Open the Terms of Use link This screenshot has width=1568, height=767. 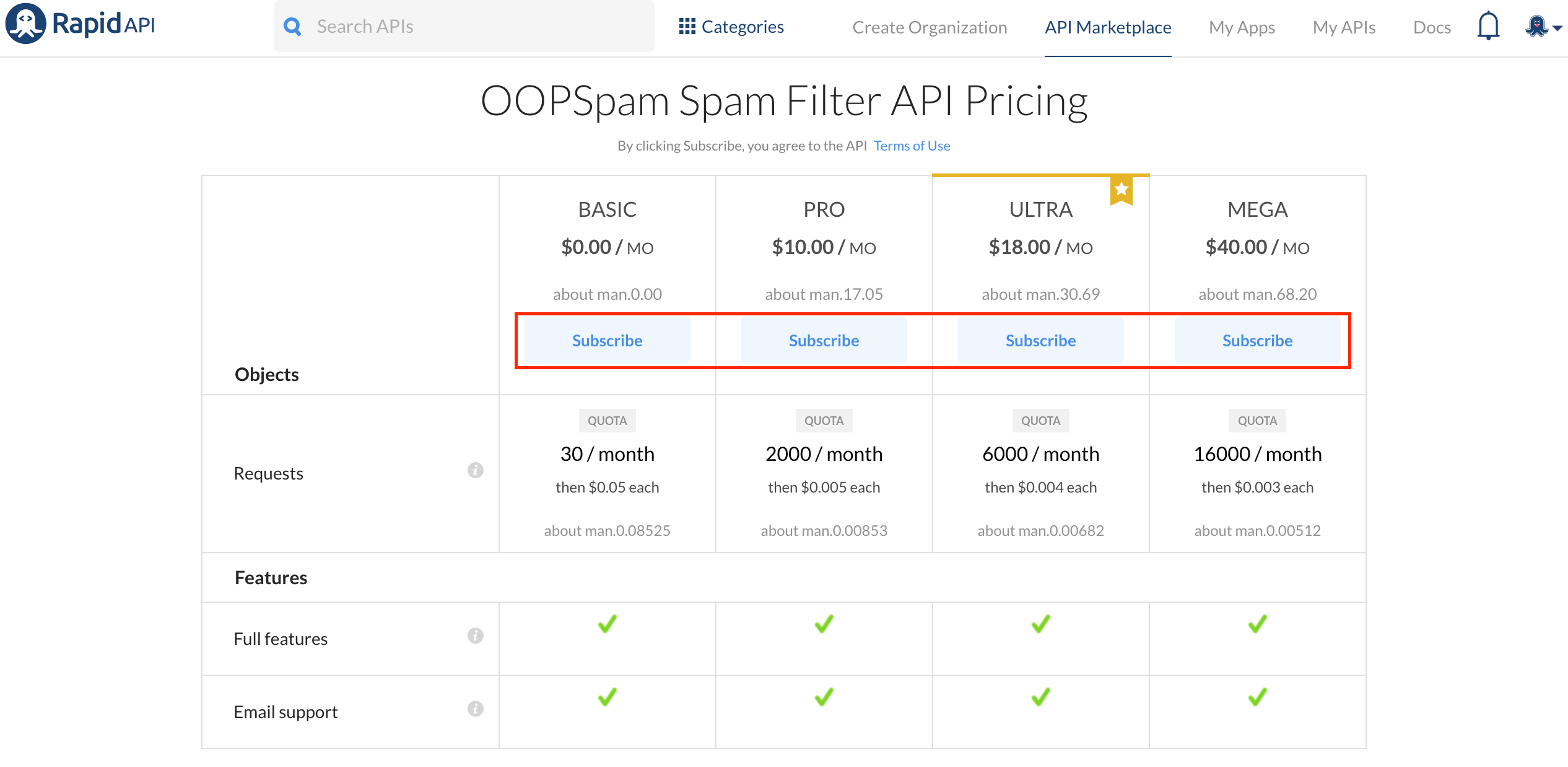click(x=912, y=145)
